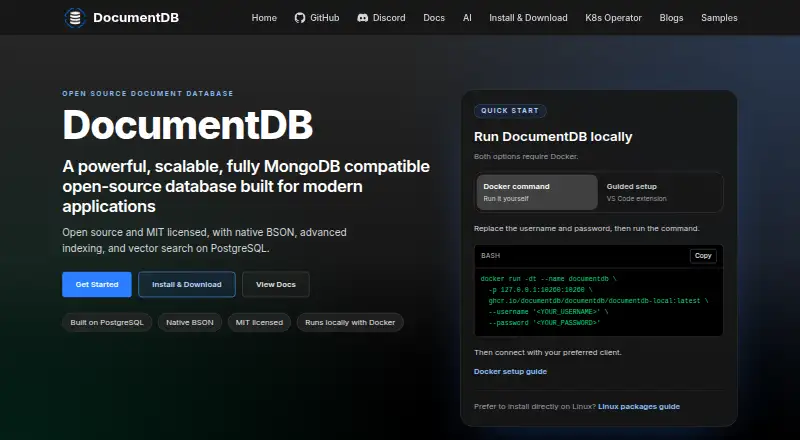Open the Home nav item
Screen dimensions: 800x440
tap(264, 18)
